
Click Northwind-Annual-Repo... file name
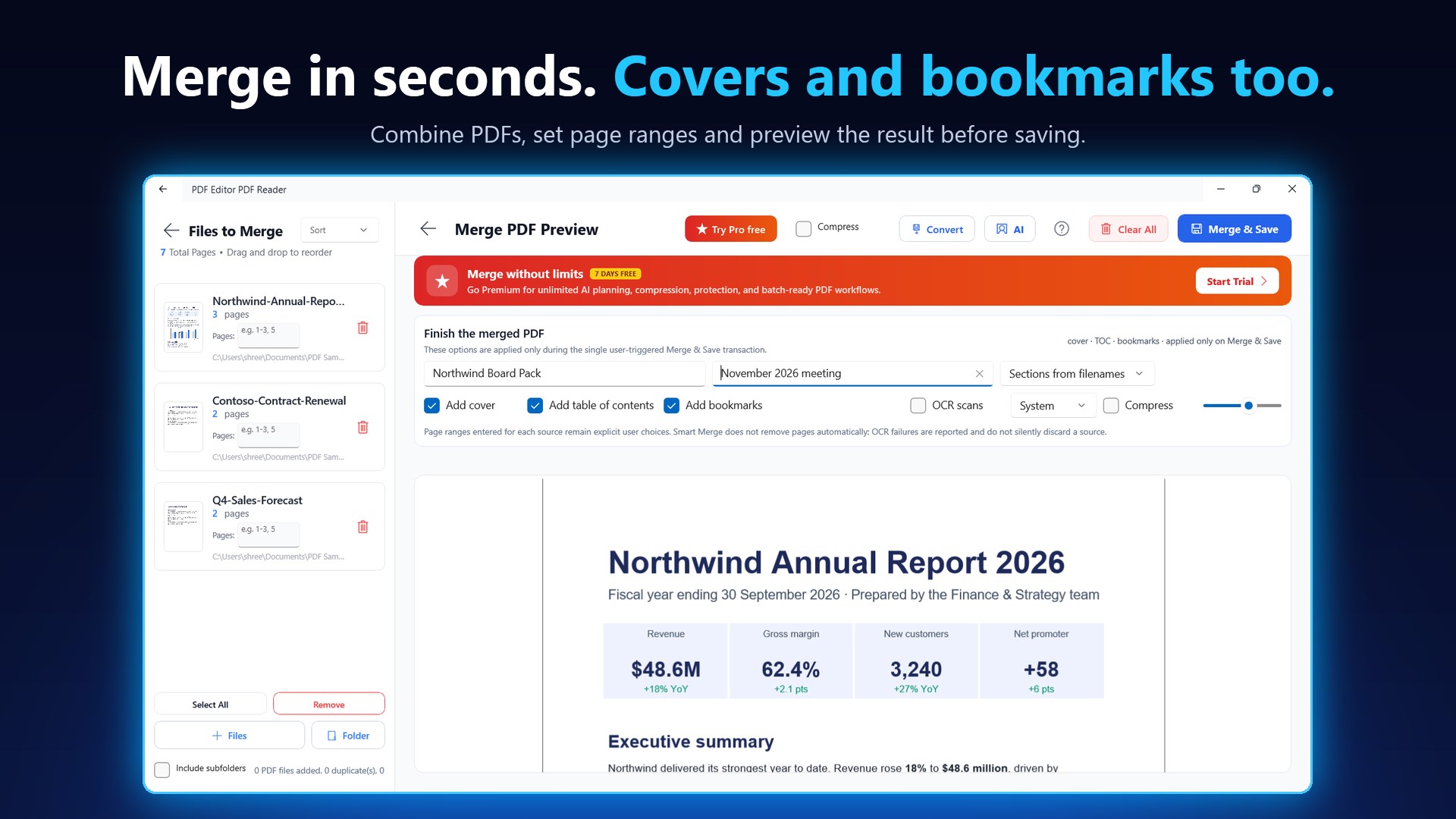click(278, 301)
